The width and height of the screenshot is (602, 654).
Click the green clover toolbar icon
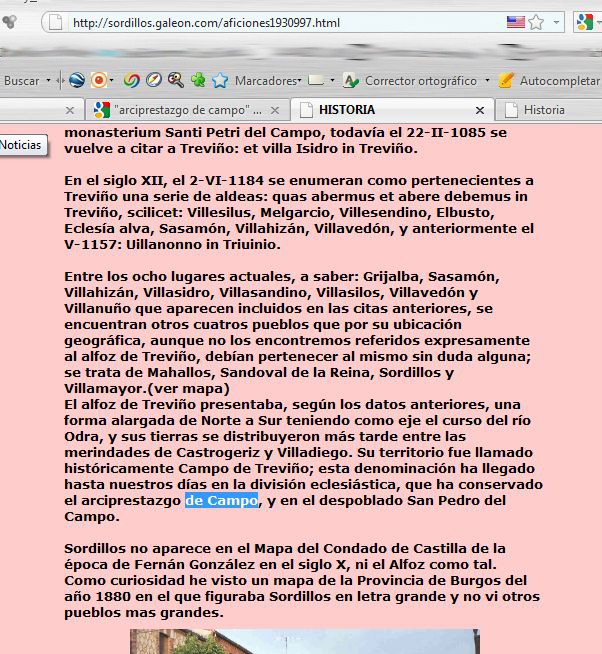(198, 80)
